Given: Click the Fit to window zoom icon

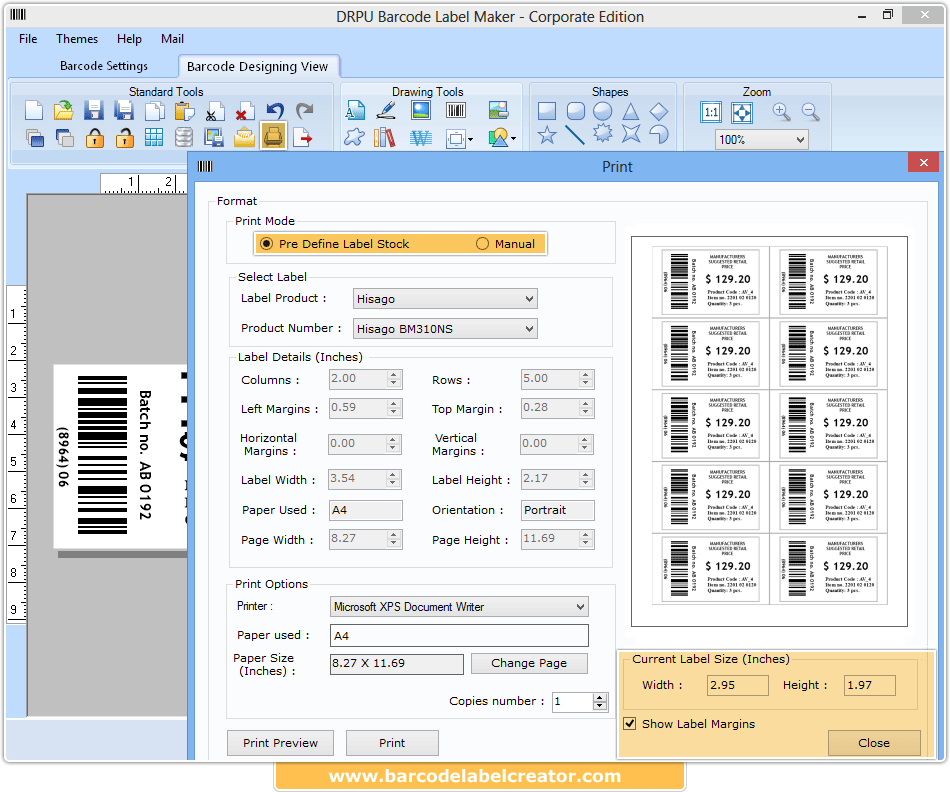Looking at the screenshot, I should 742,112.
